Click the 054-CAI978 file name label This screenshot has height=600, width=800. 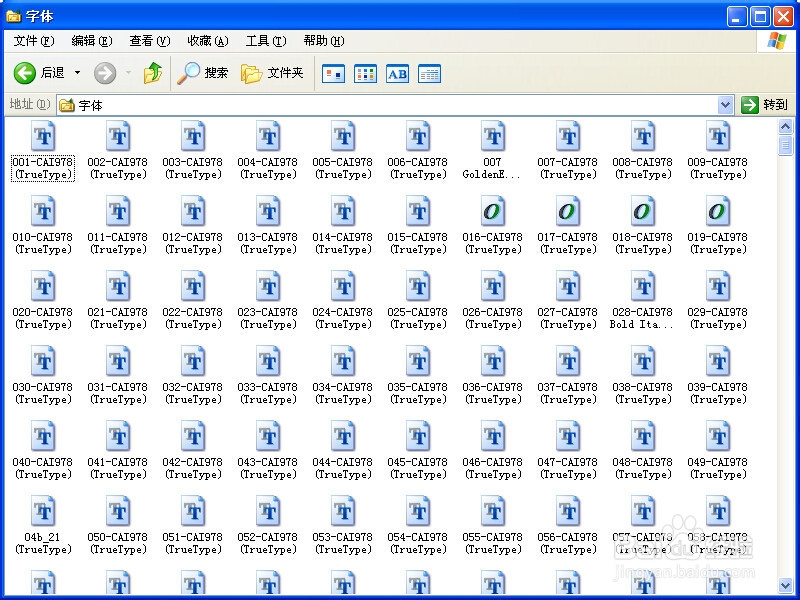[418, 543]
